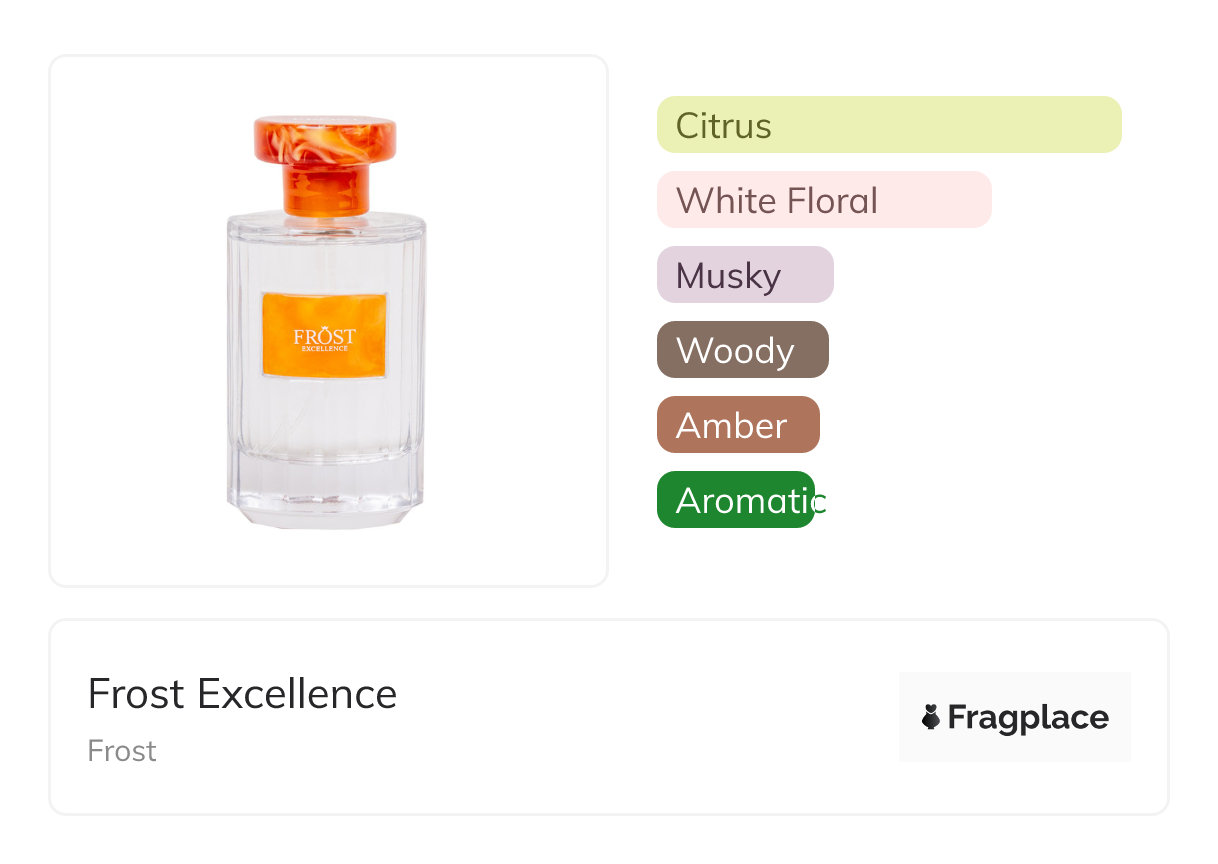The width and height of the screenshot is (1218, 864).
Task: Click the FROST text on bottle label
Action: pyautogui.click(x=324, y=336)
